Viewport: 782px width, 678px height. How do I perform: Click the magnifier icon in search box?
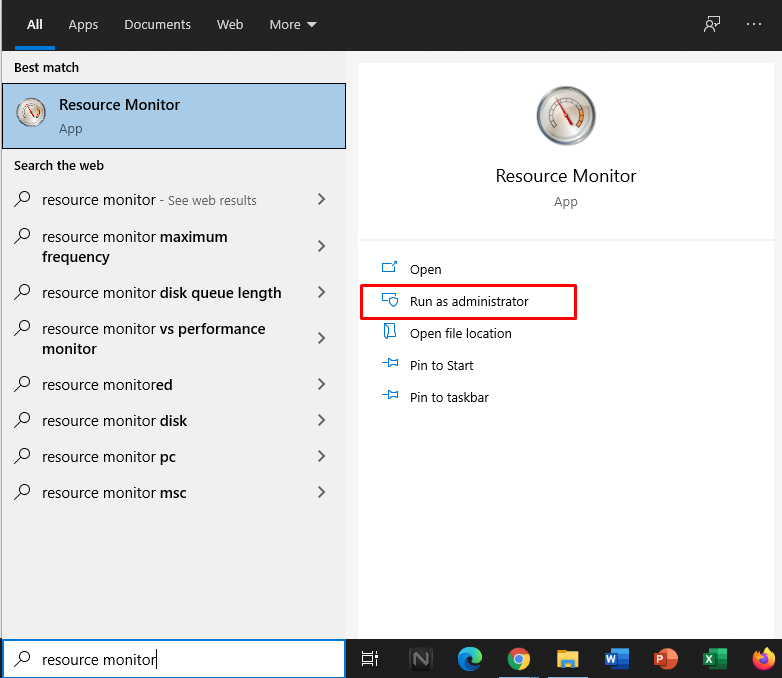(22, 659)
